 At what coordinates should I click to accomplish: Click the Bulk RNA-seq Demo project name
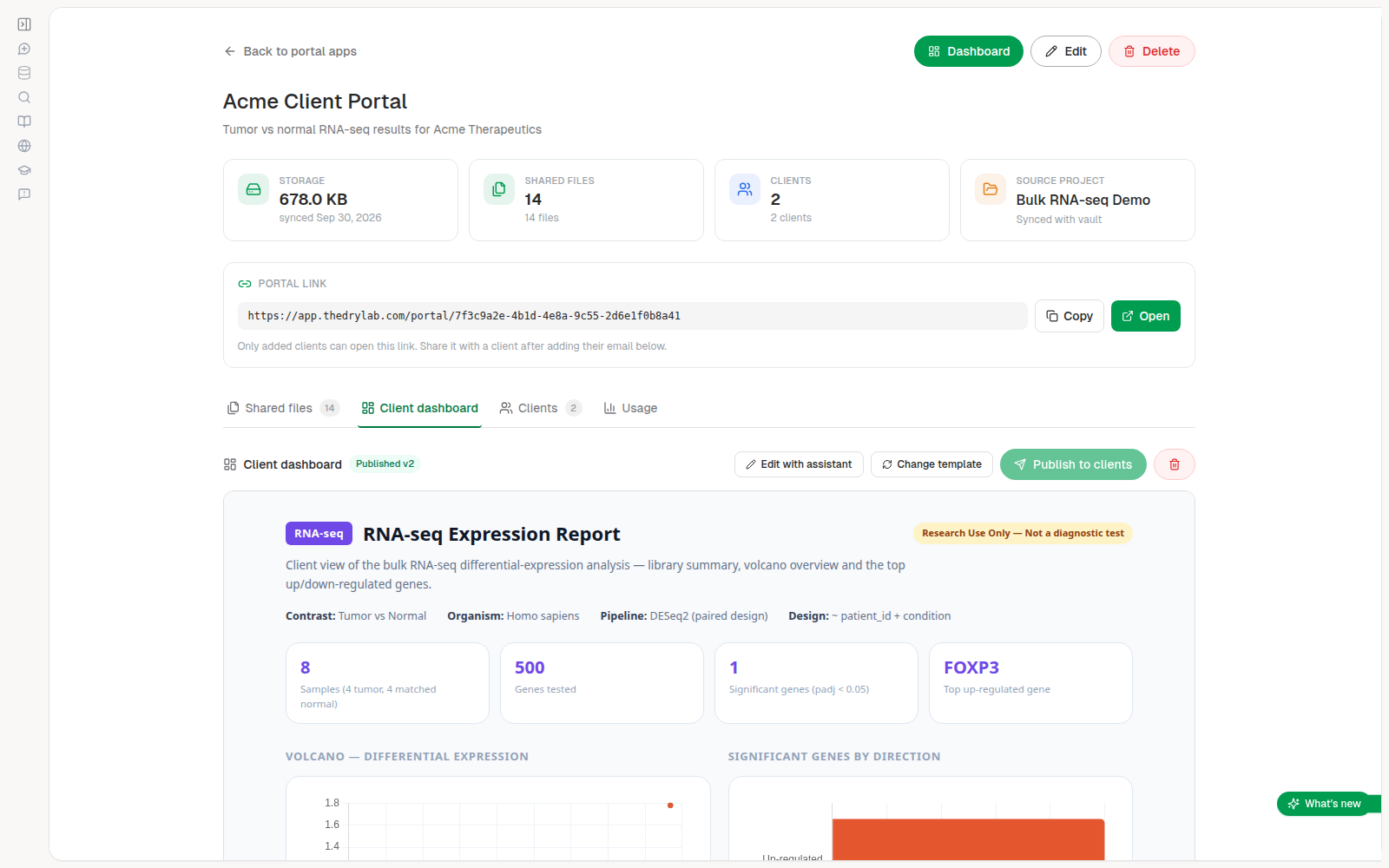tap(1083, 200)
